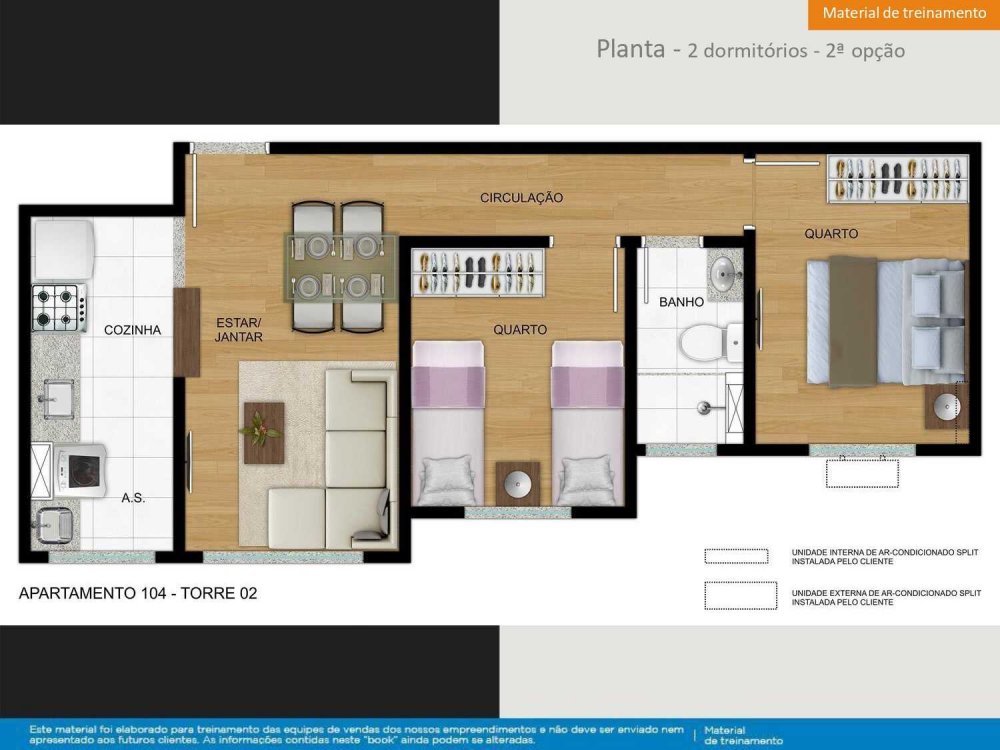The width and height of the screenshot is (1000, 750).
Task: Select the glass dining table with plates
Action: [x=341, y=267]
